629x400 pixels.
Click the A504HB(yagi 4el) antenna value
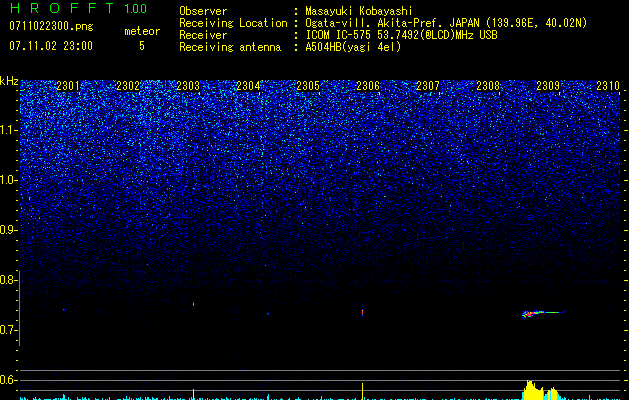[x=353, y=47]
